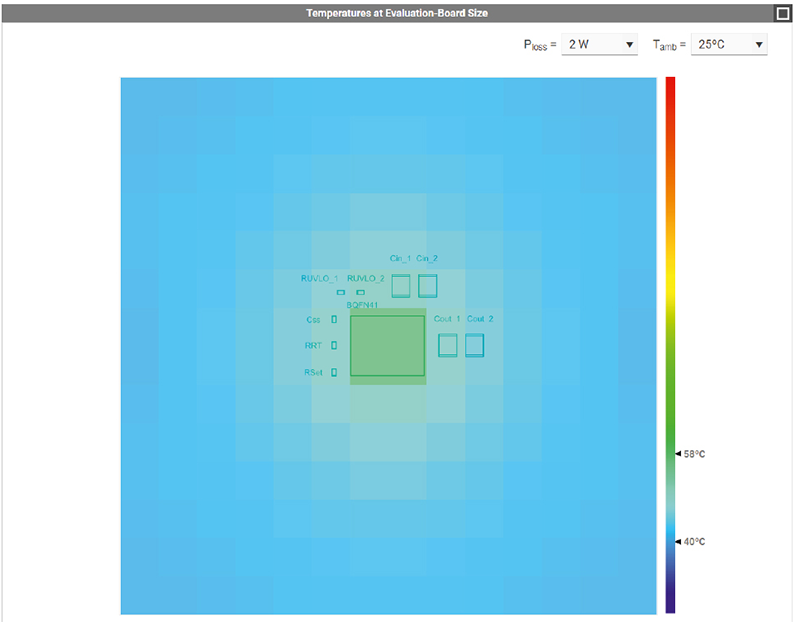
Task: Click the Tamb parameter label
Action: [x=666, y=44]
